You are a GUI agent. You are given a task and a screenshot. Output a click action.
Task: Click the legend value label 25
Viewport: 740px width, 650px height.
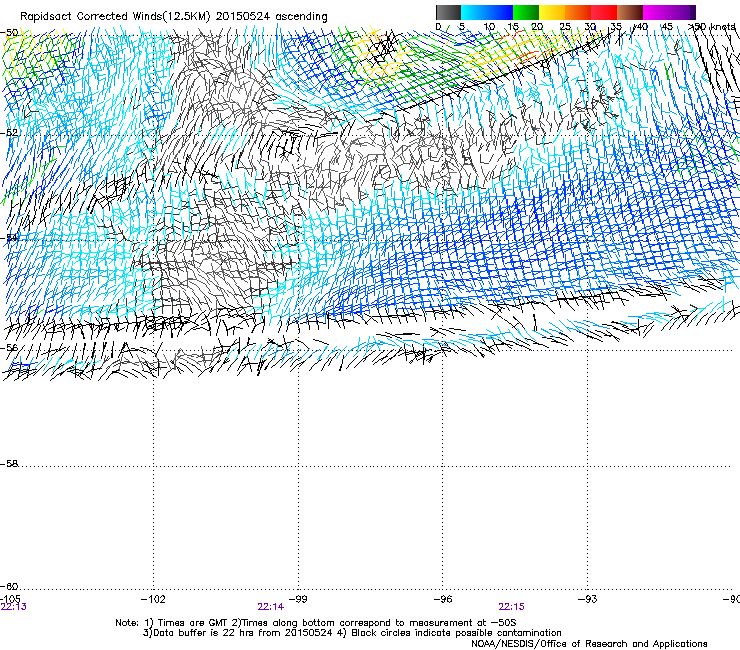(x=564, y=26)
